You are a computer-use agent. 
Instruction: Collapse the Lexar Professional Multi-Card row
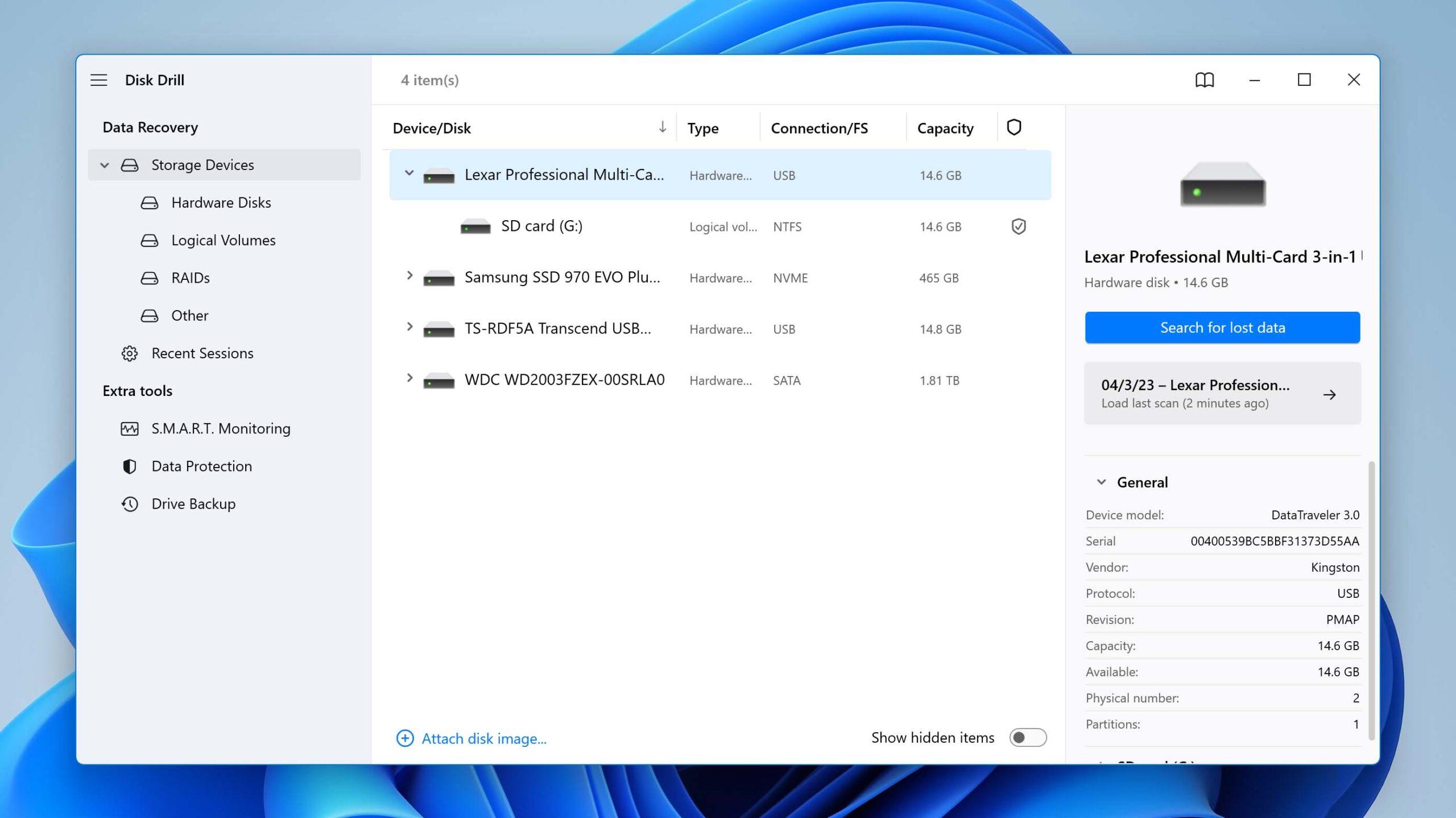409,173
